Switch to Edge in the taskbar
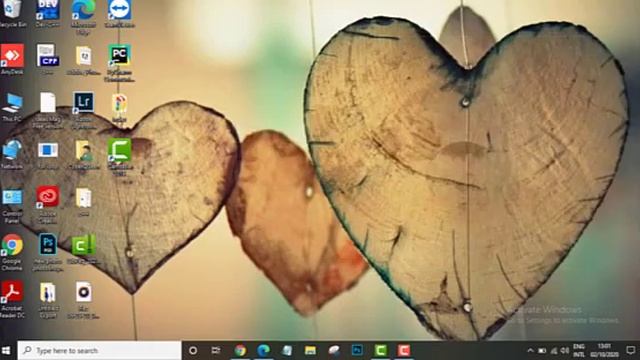This screenshot has height=360, width=640. tap(264, 350)
